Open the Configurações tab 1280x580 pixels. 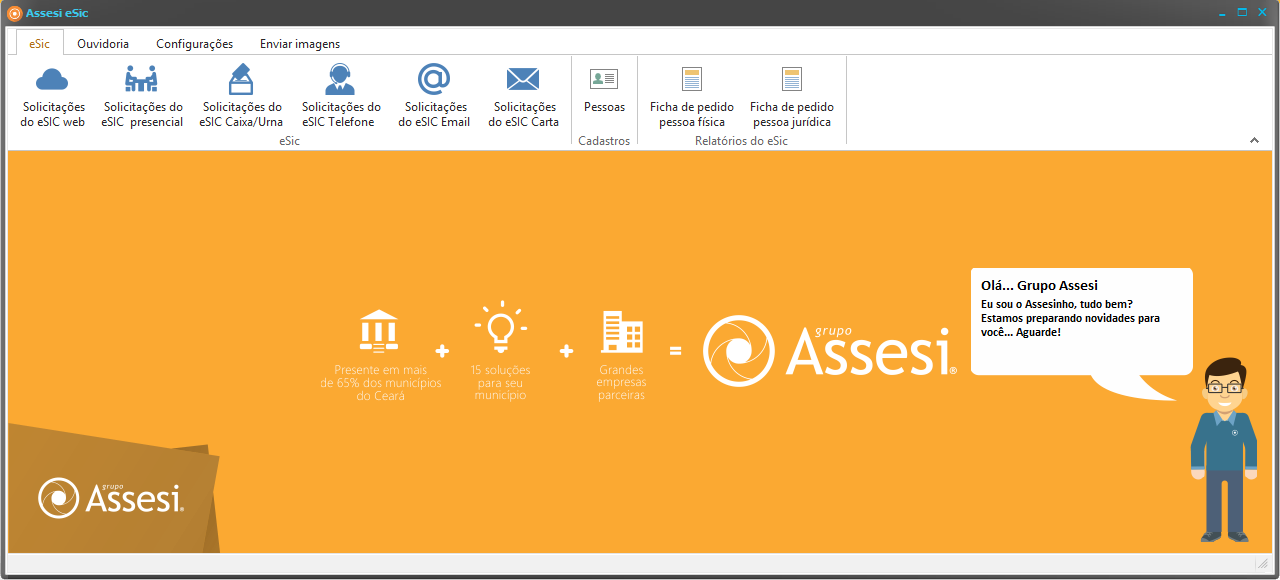(x=194, y=44)
